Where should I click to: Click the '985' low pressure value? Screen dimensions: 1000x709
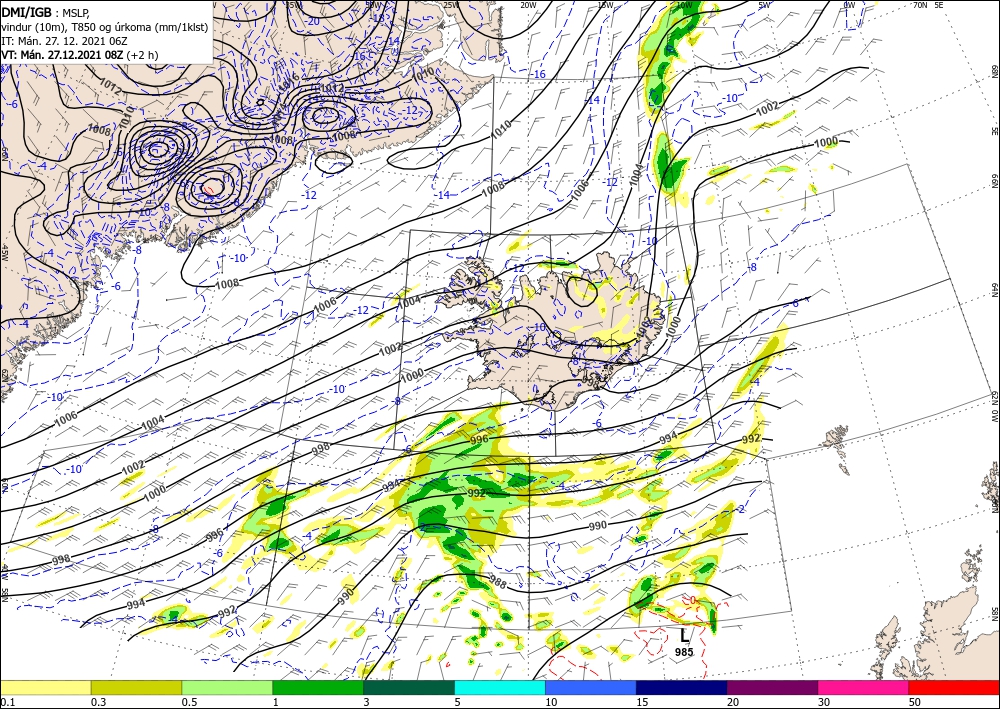click(684, 652)
